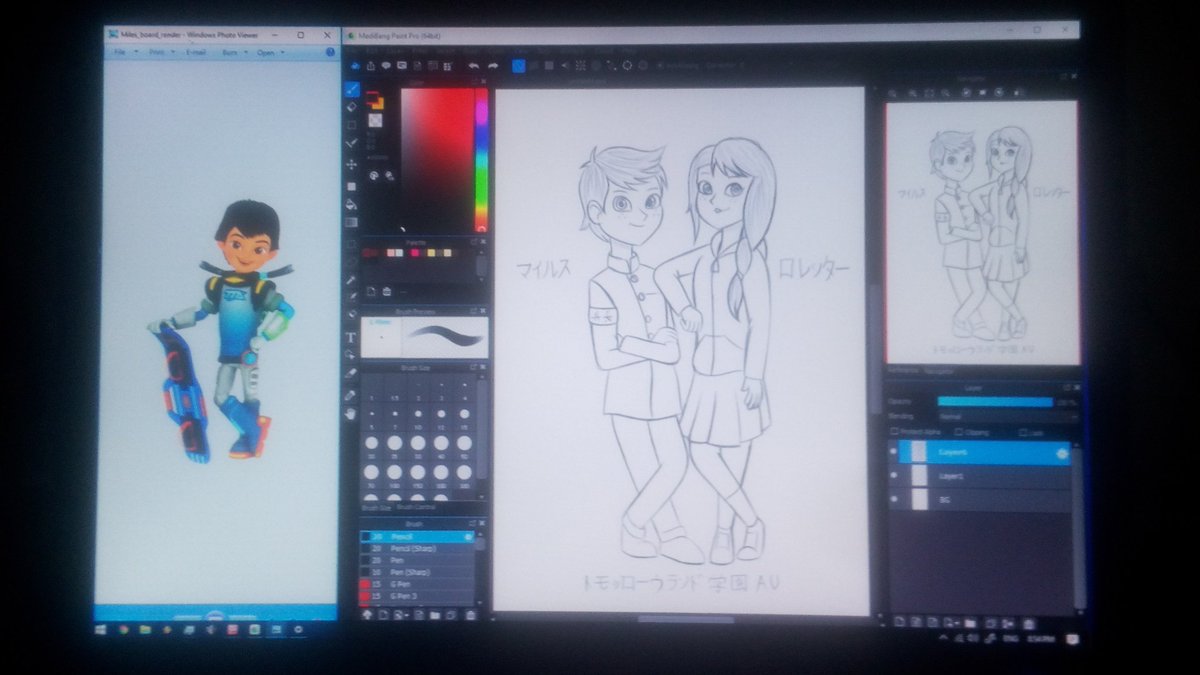Select the Eraser tool in MediBang toolbox
The image size is (1200, 675).
(x=352, y=107)
